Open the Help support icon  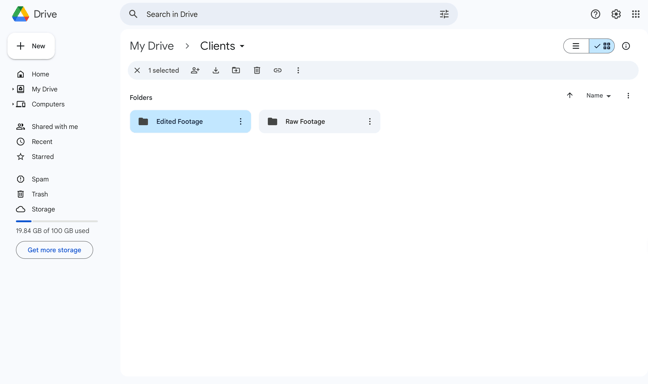point(595,14)
